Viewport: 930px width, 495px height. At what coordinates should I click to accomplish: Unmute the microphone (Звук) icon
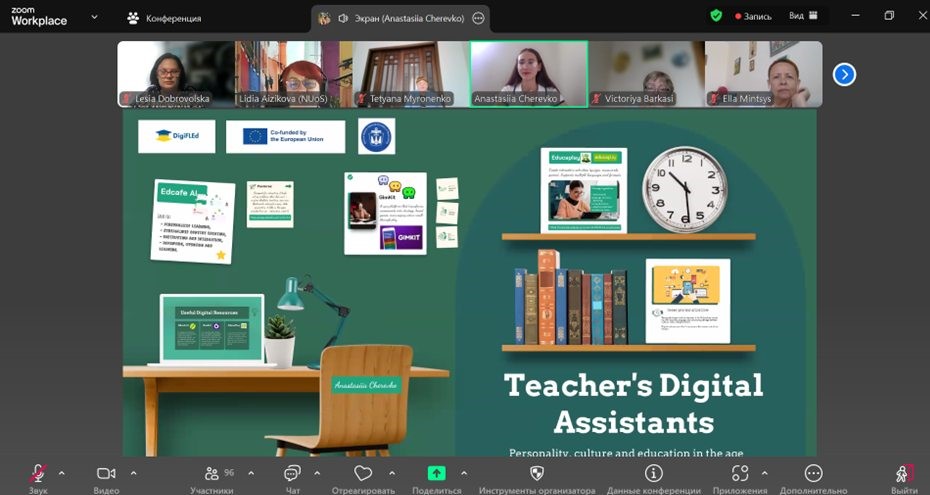coord(38,474)
